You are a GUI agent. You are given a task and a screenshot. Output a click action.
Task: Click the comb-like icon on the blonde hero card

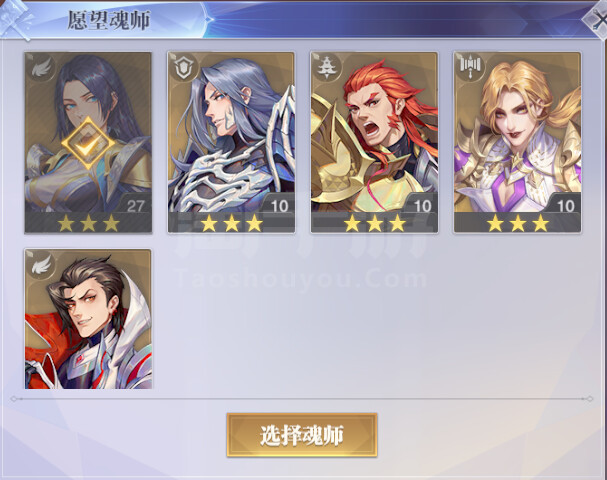pyautogui.click(x=470, y=66)
